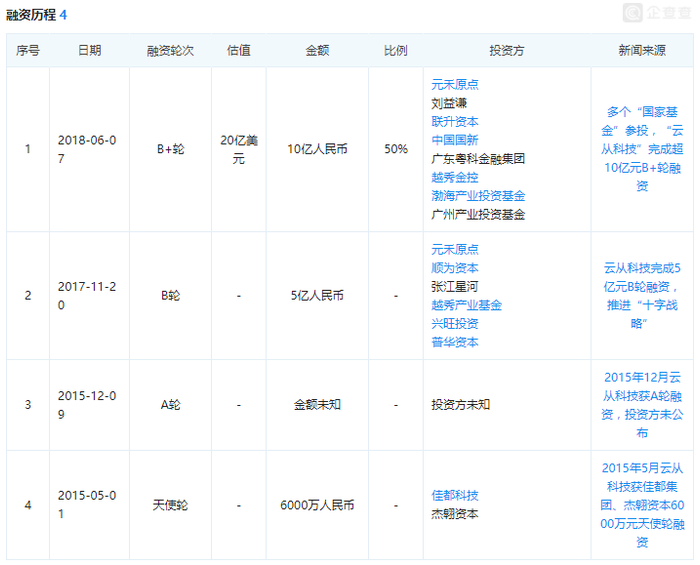Open news link about 6000万元天使轮融资
This screenshot has width=700, height=565.
[642, 505]
